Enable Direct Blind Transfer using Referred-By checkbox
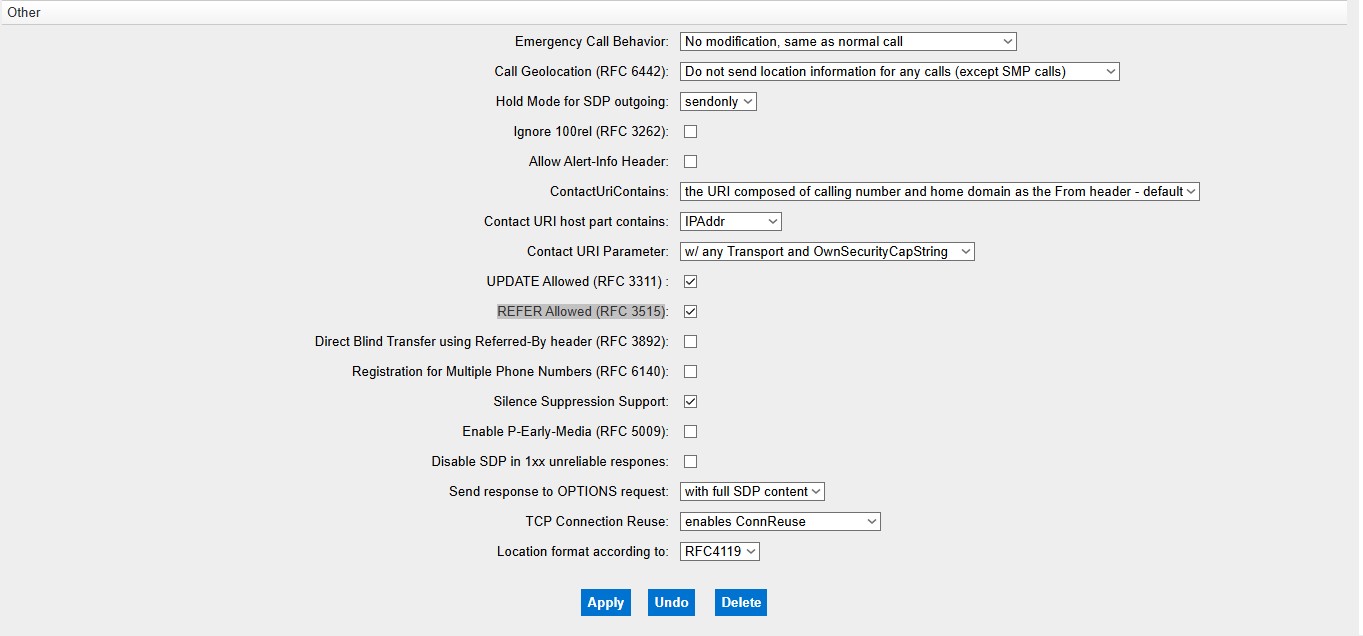Image resolution: width=1363 pixels, height=636 pixels. click(x=690, y=341)
